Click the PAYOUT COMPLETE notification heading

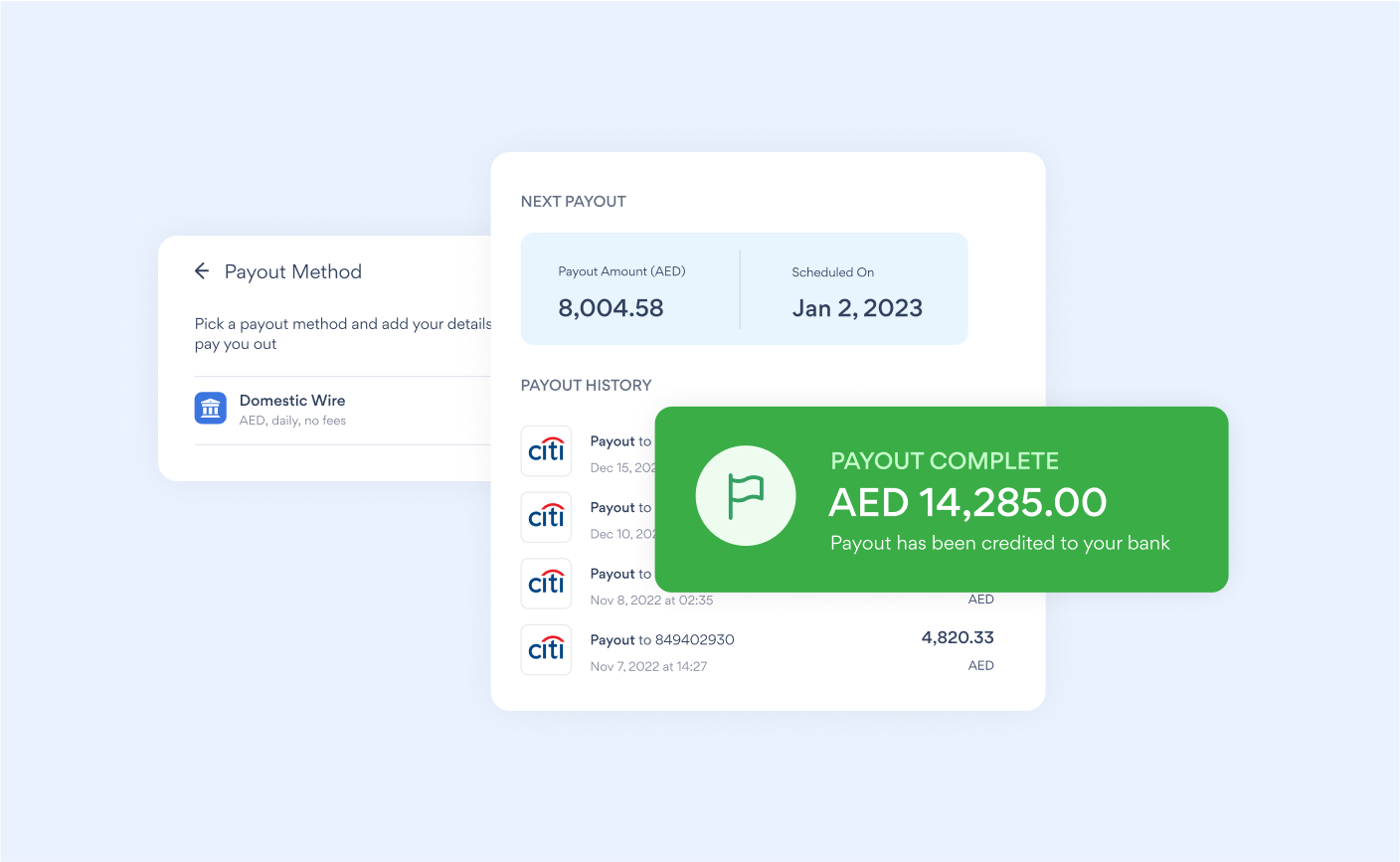tap(945, 461)
